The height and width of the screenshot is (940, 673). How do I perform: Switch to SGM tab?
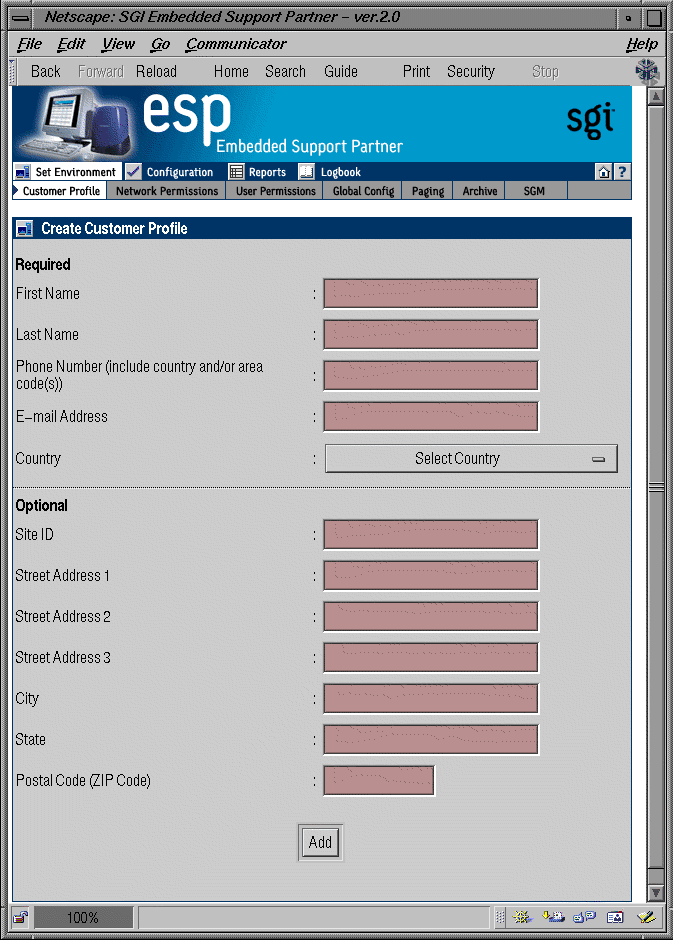tap(534, 191)
